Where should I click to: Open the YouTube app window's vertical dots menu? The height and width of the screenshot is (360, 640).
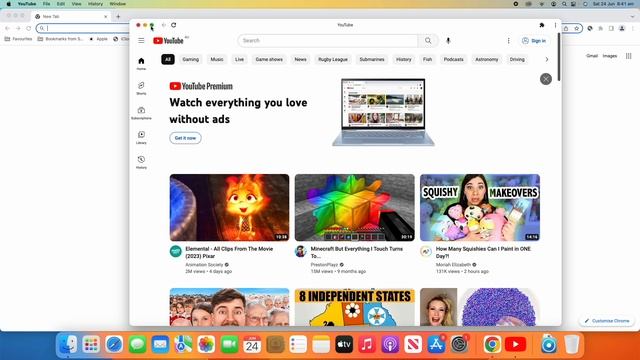tap(555, 25)
